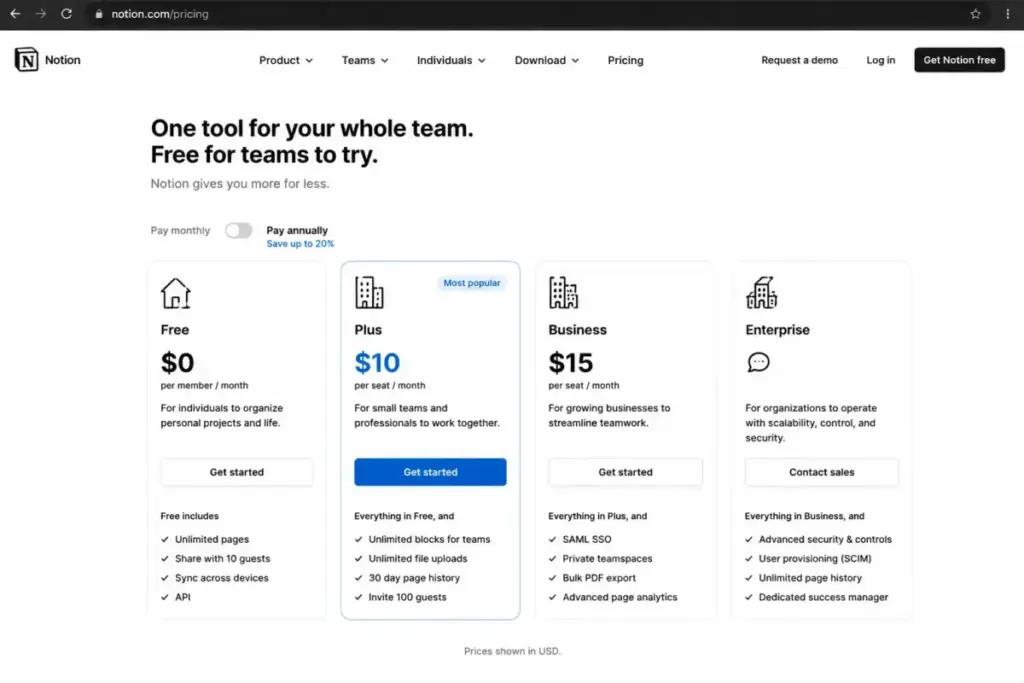Click the 'Free includes' heading
This screenshot has height=683, width=1024.
pos(189,516)
